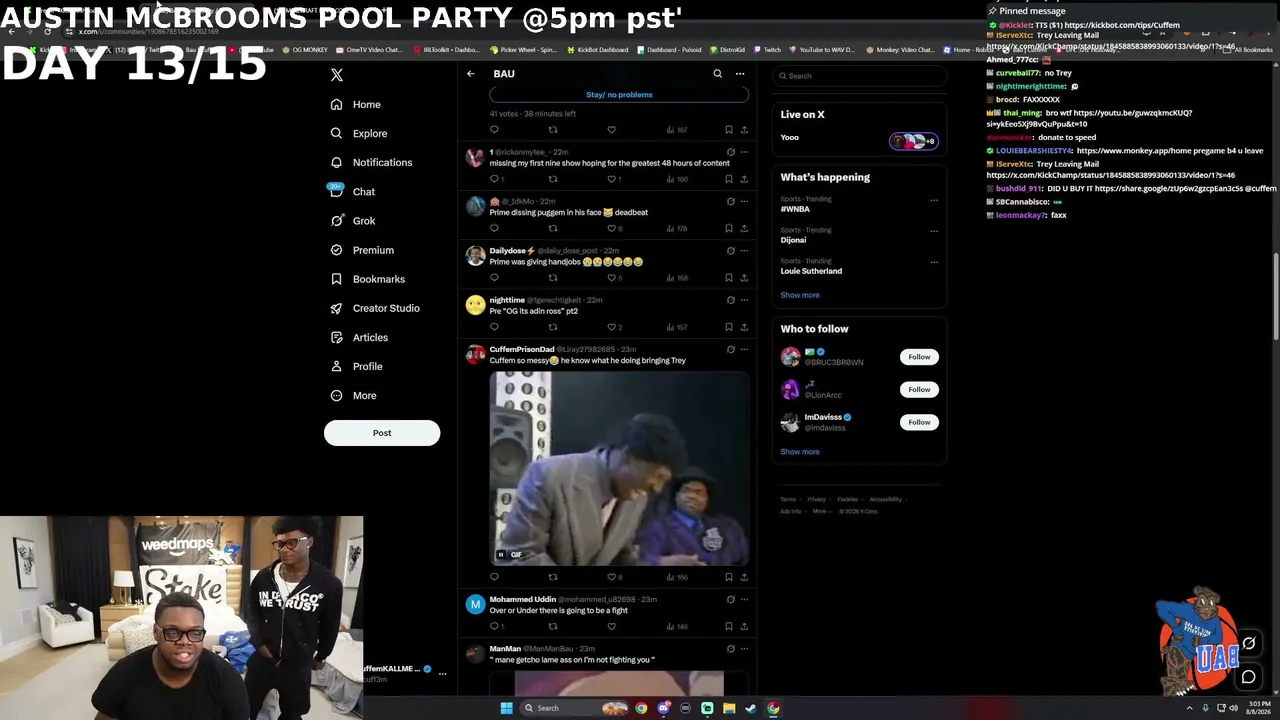Follow ImDavisss
This screenshot has height=720, width=1280.
919,422
